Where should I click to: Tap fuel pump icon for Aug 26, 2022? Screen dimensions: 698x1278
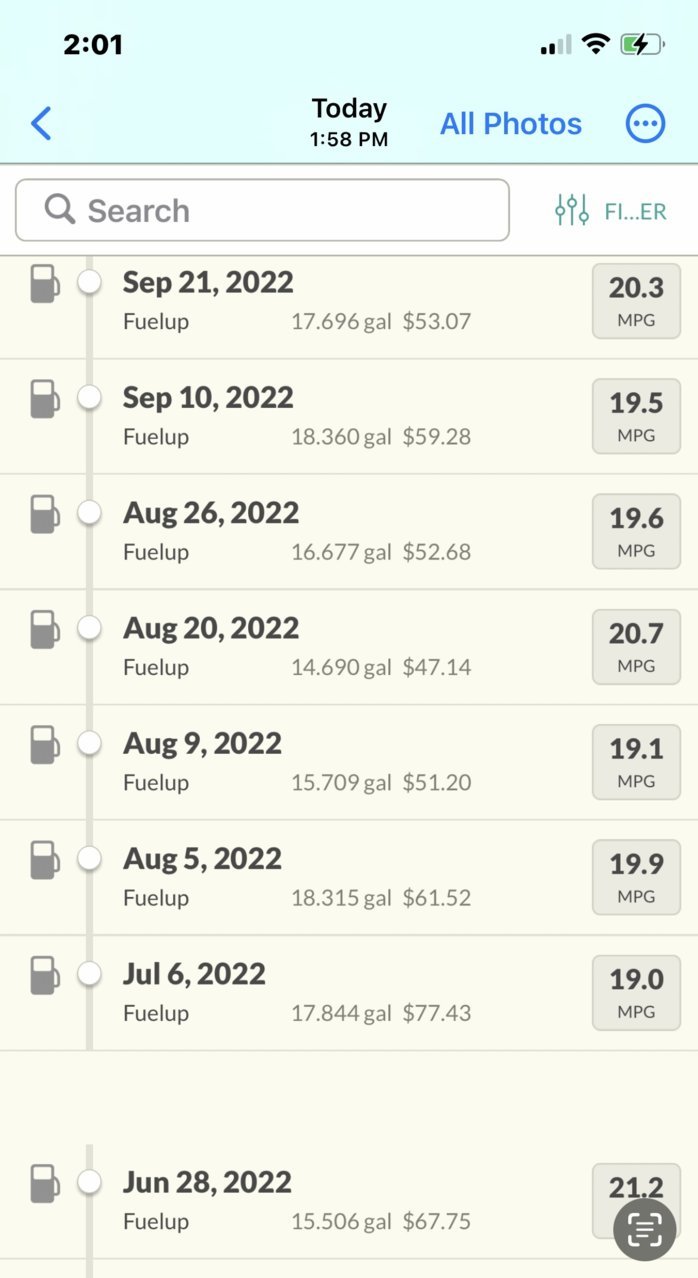[44, 514]
